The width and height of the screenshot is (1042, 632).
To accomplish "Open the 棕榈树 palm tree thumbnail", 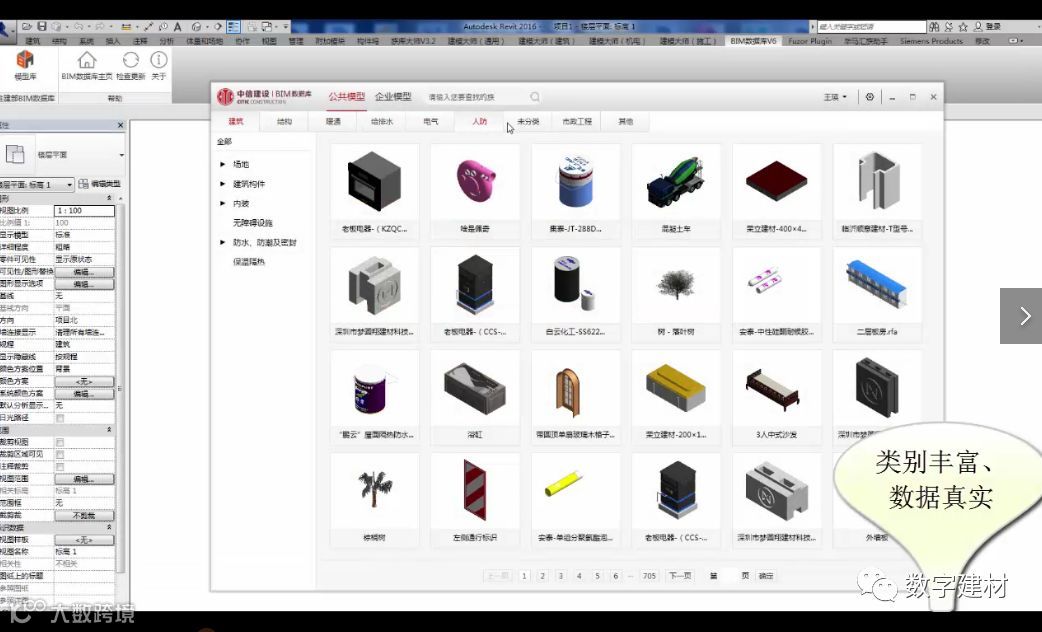I will pos(374,491).
